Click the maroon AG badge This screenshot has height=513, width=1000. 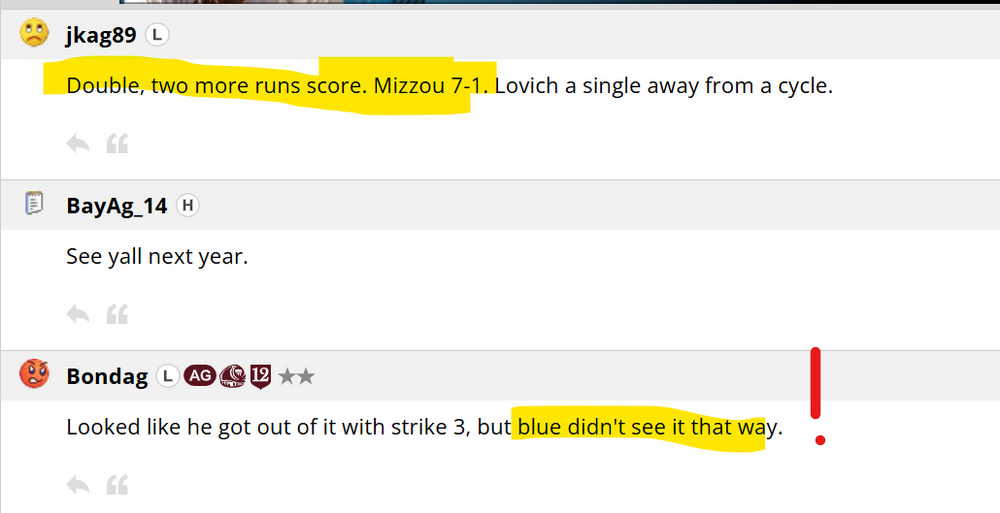point(199,376)
